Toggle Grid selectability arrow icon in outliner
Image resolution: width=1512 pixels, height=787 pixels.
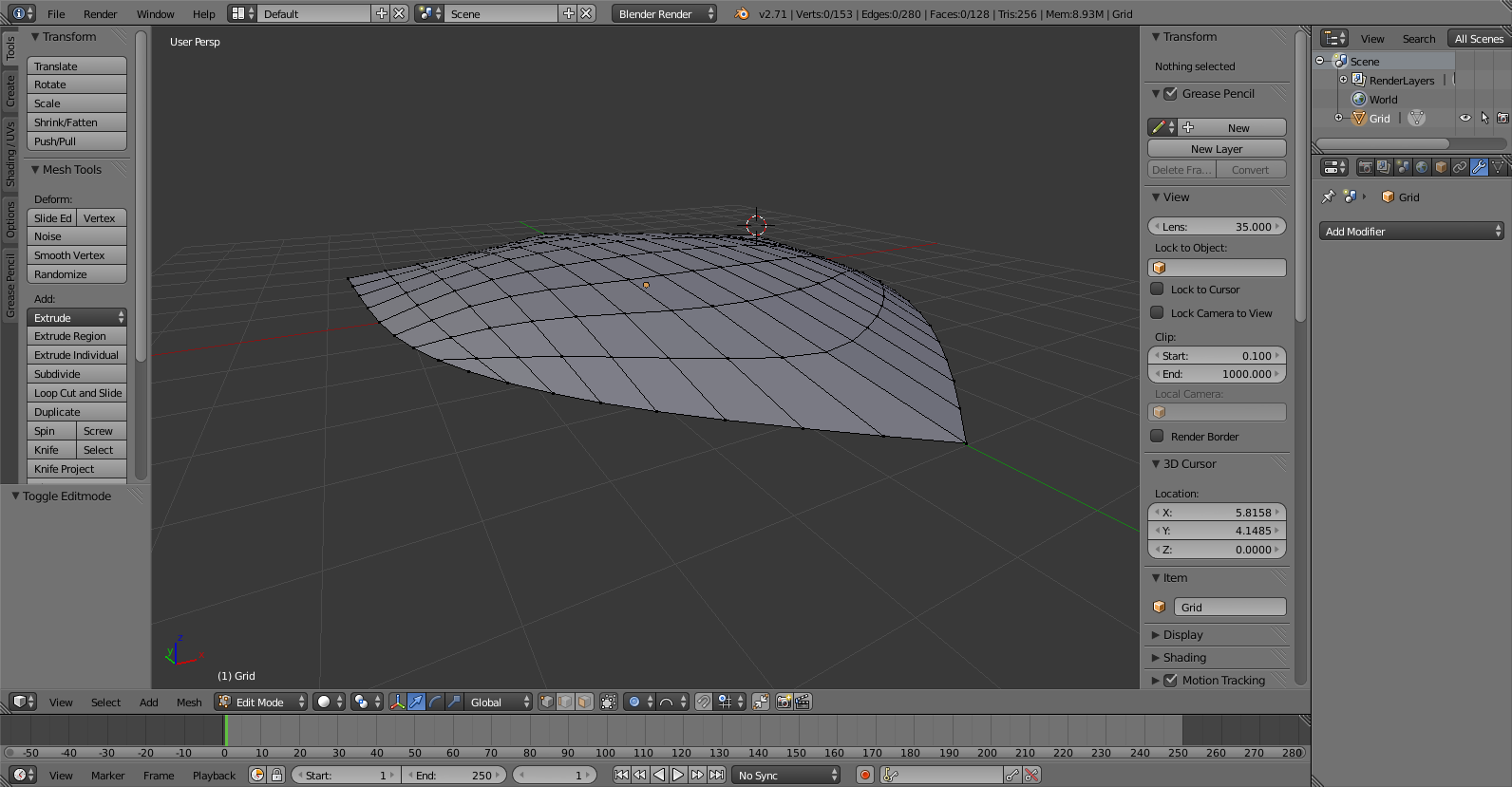click(1484, 118)
